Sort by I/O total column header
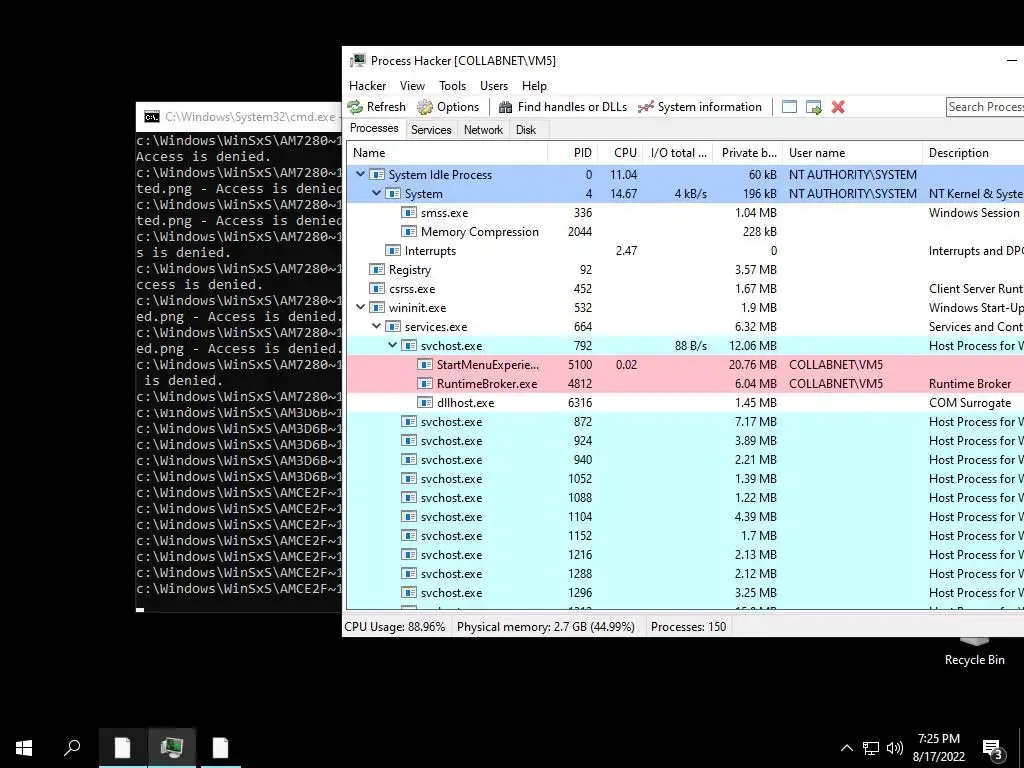Image resolution: width=1024 pixels, height=768 pixels. pyautogui.click(x=678, y=153)
